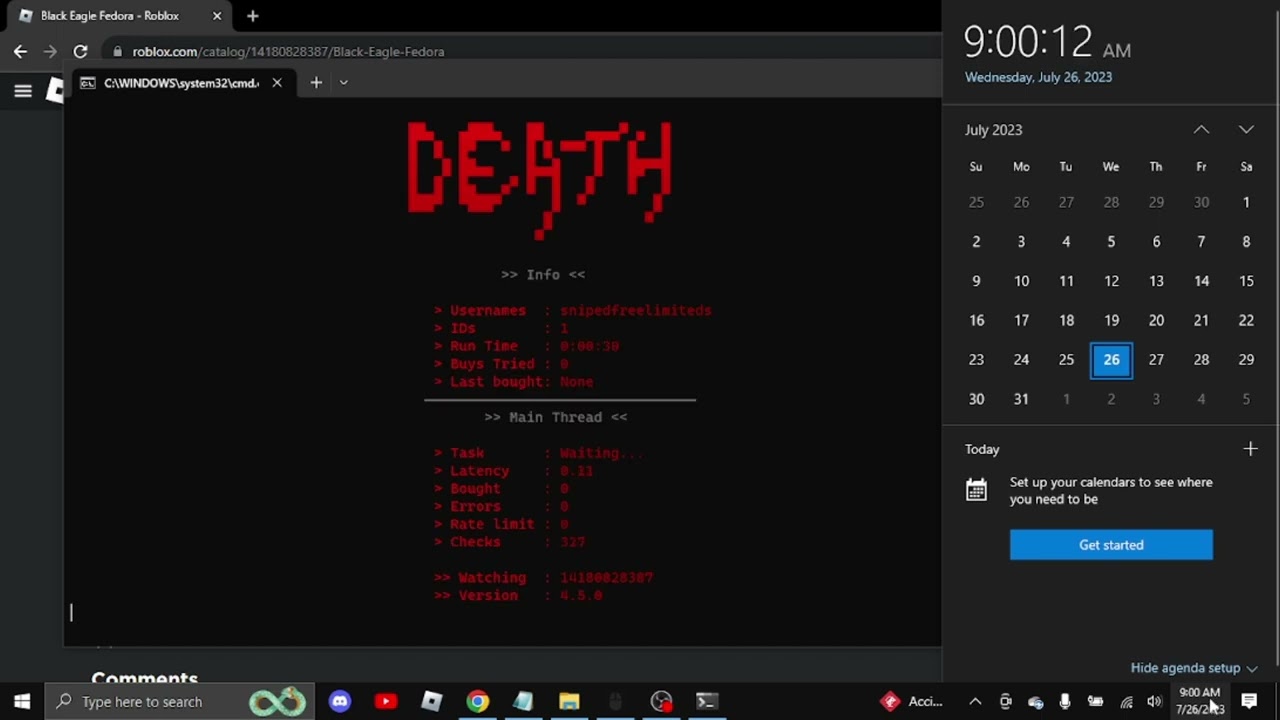The image size is (1280, 720).
Task: Go back in the Chrome browser
Action: coord(20,51)
